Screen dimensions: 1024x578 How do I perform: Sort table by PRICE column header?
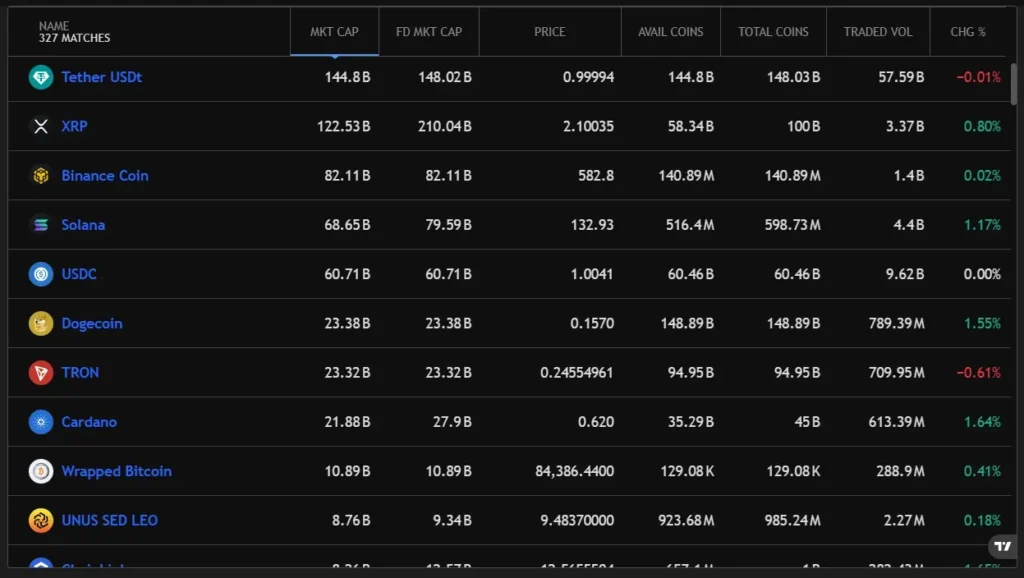(549, 32)
